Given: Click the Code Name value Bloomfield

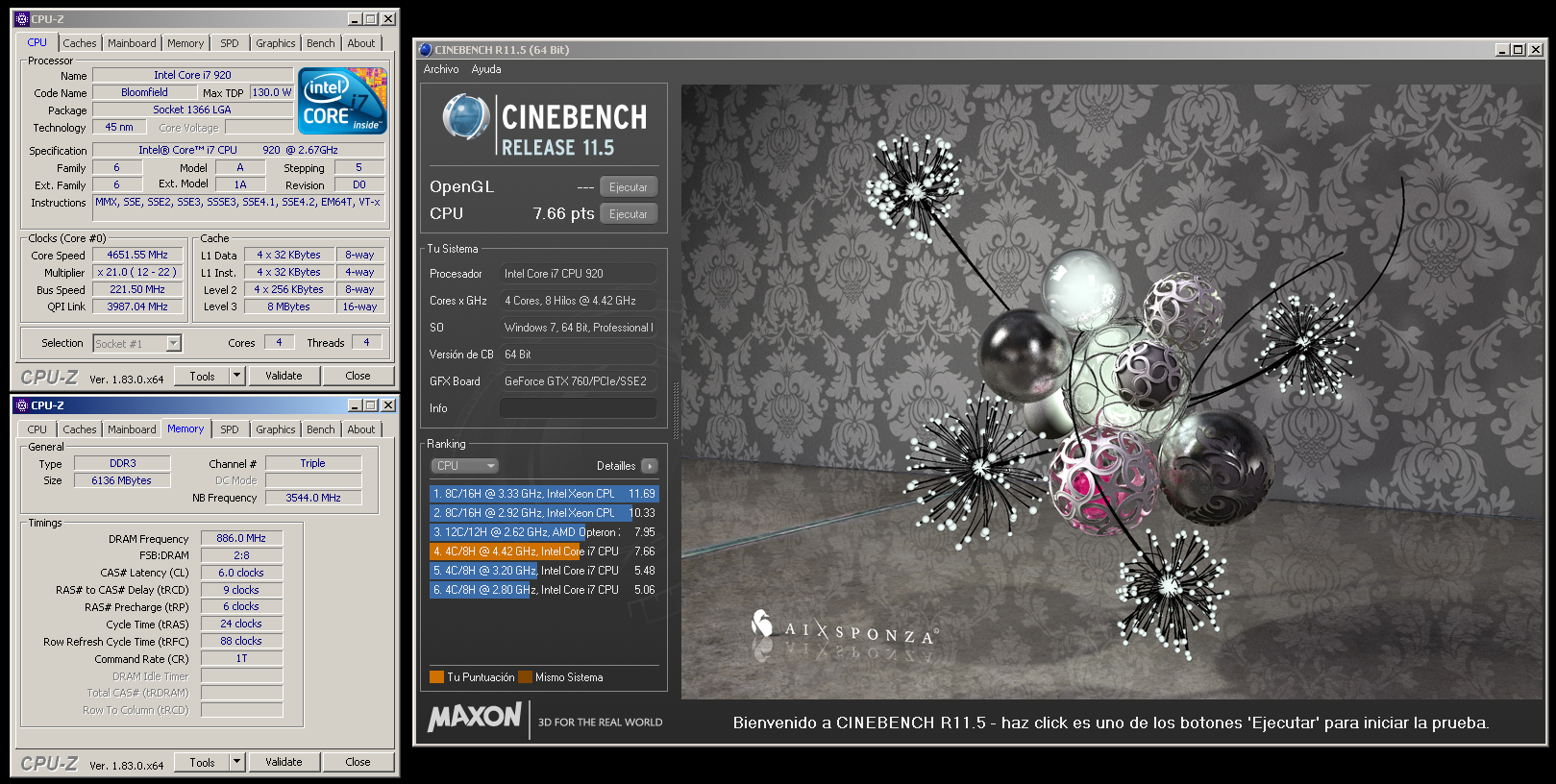Looking at the screenshot, I should tap(145, 92).
